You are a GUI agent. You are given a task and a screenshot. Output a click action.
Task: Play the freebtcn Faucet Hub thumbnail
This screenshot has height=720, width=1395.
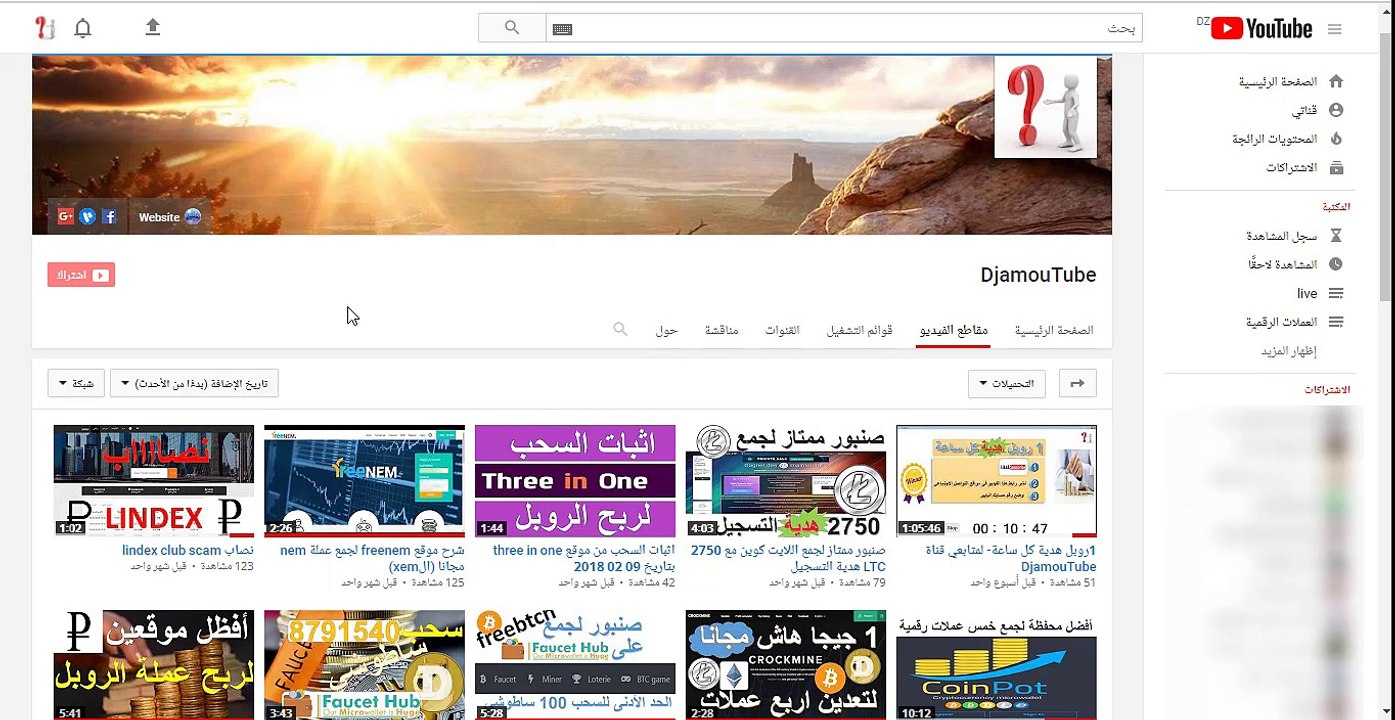(x=575, y=665)
